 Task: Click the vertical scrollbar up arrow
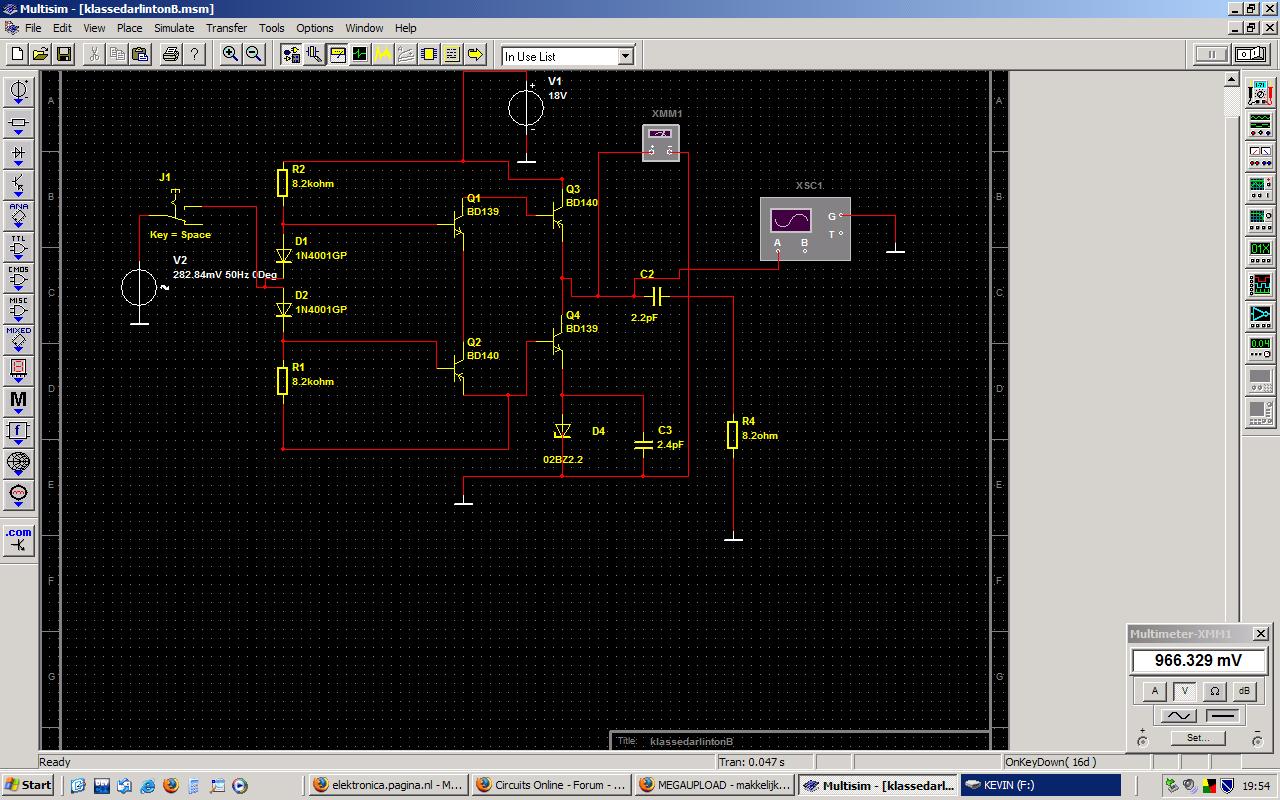pyautogui.click(x=1232, y=79)
